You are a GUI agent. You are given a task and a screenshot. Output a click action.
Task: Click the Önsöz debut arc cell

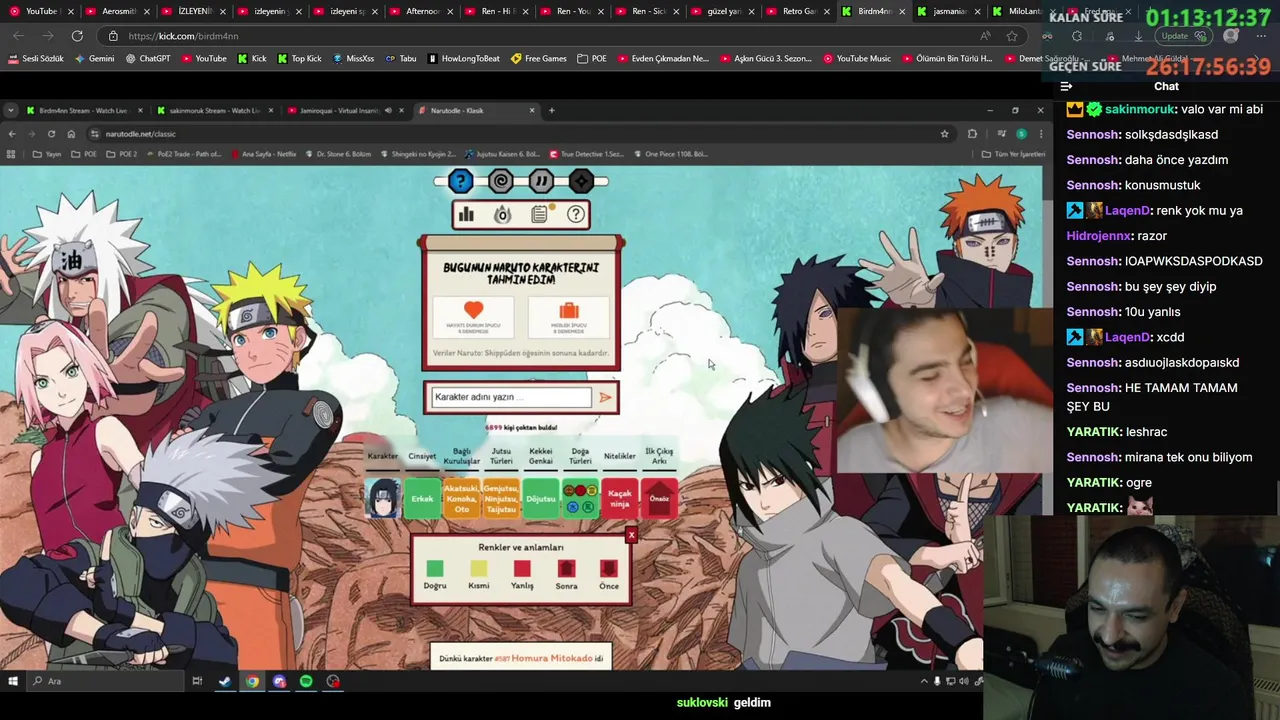pos(659,498)
